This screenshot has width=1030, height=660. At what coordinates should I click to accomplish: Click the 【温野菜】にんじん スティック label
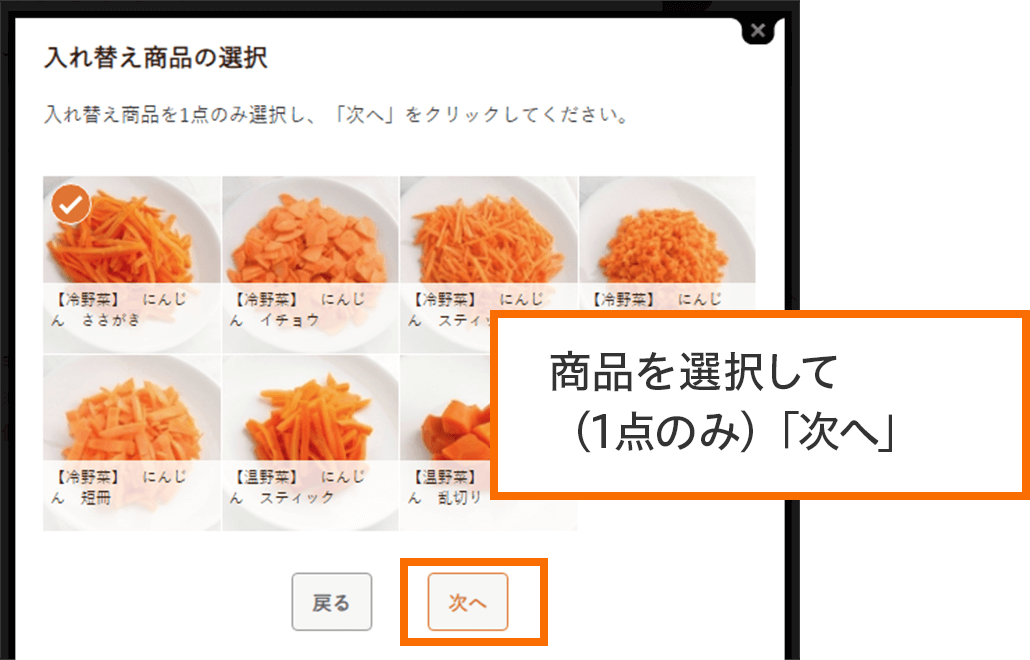click(297, 487)
